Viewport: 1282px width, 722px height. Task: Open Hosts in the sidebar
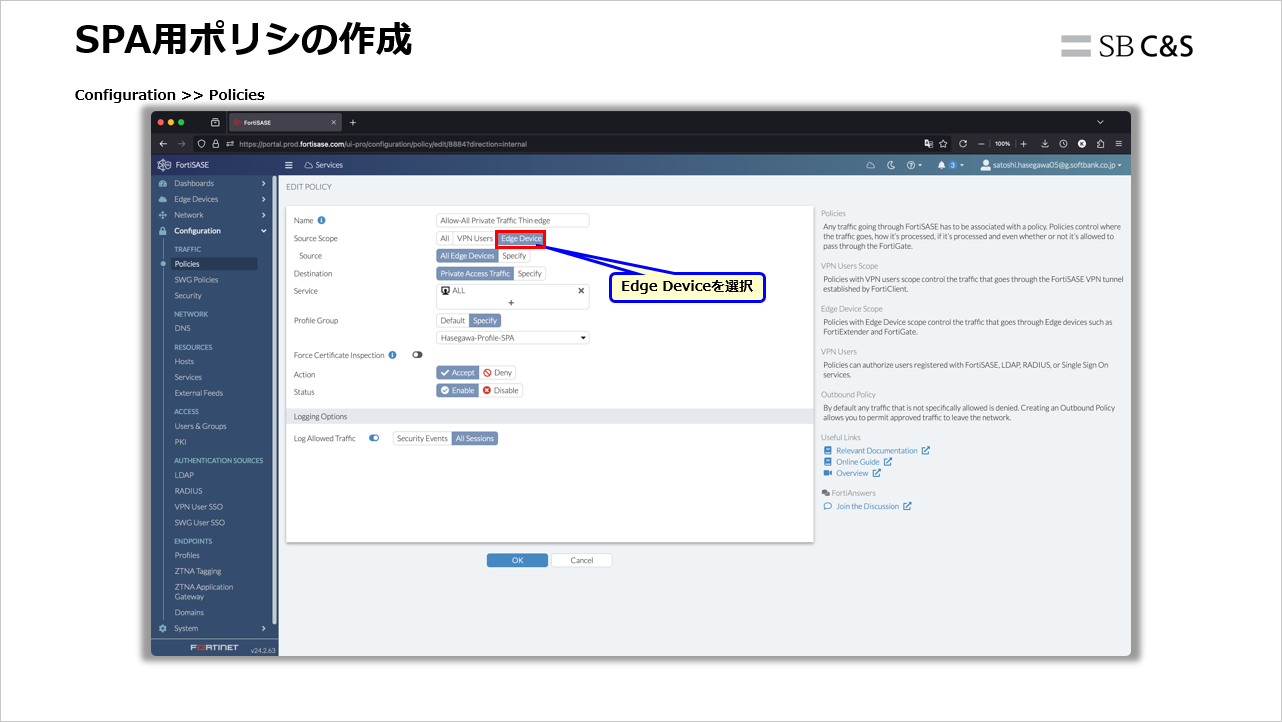pos(184,361)
